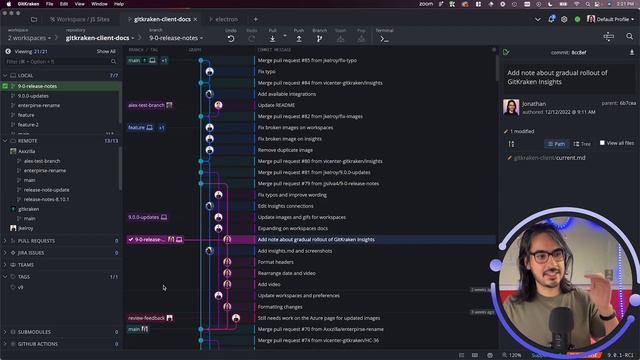This screenshot has width=640, height=360.
Task: Click checkmark on 9-0-release graph label
Action: click(131, 240)
